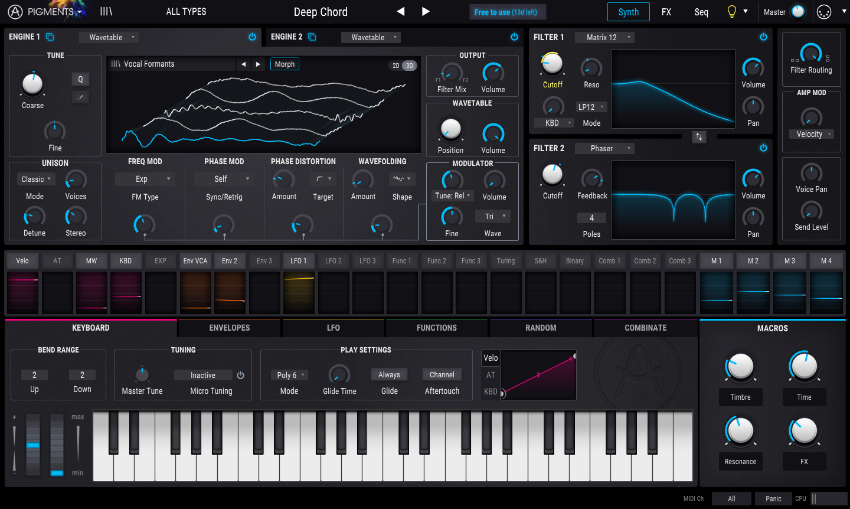Open Poly 6 play mode dropdown
850x509 pixels.
tap(289, 375)
